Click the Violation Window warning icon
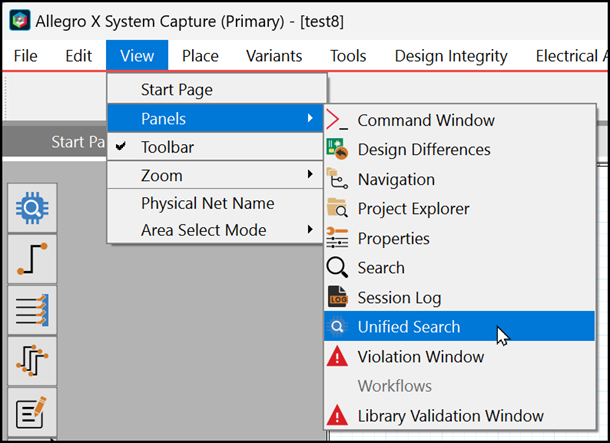This screenshot has height=443, width=610. click(338, 357)
